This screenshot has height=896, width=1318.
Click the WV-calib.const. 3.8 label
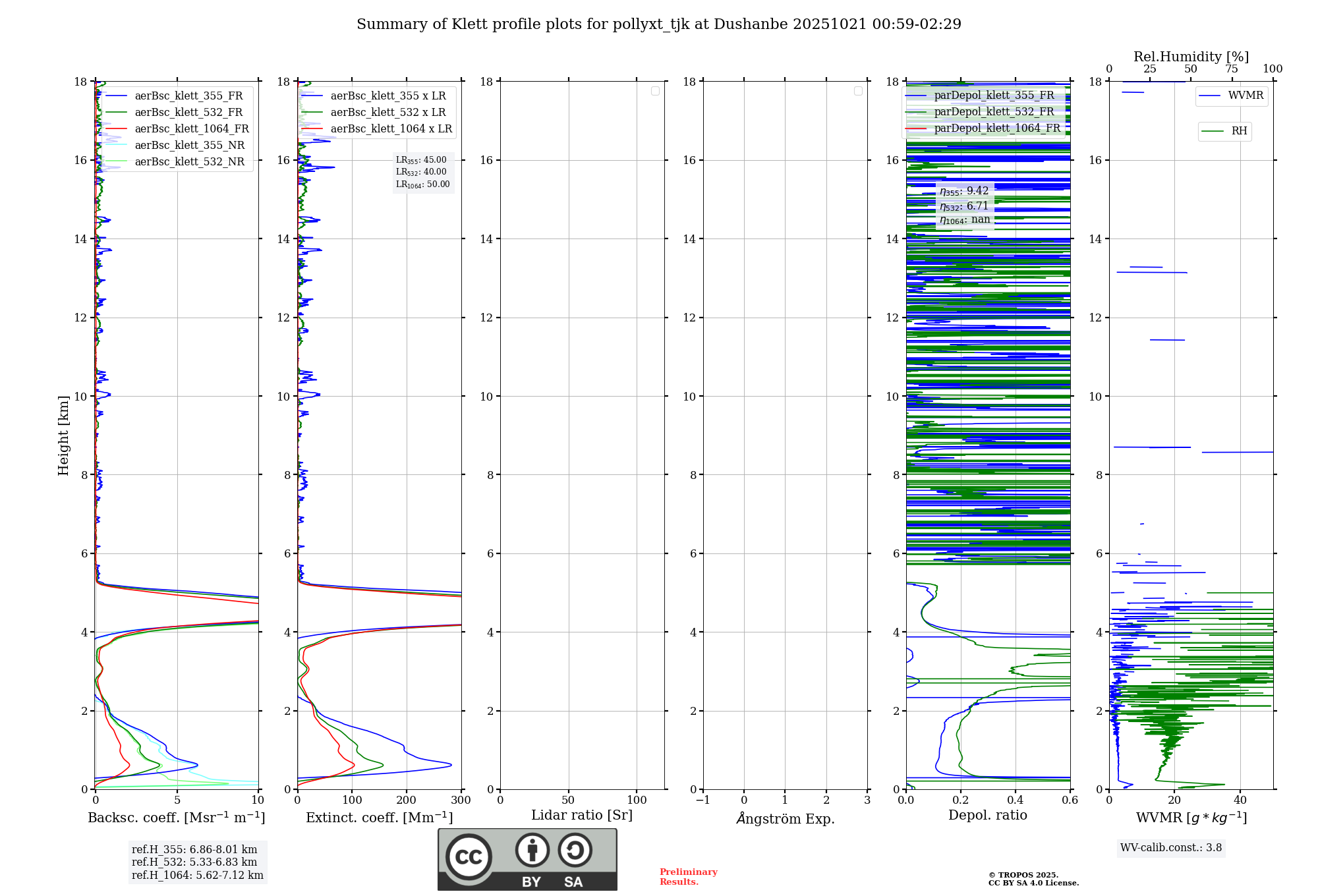click(x=1170, y=848)
